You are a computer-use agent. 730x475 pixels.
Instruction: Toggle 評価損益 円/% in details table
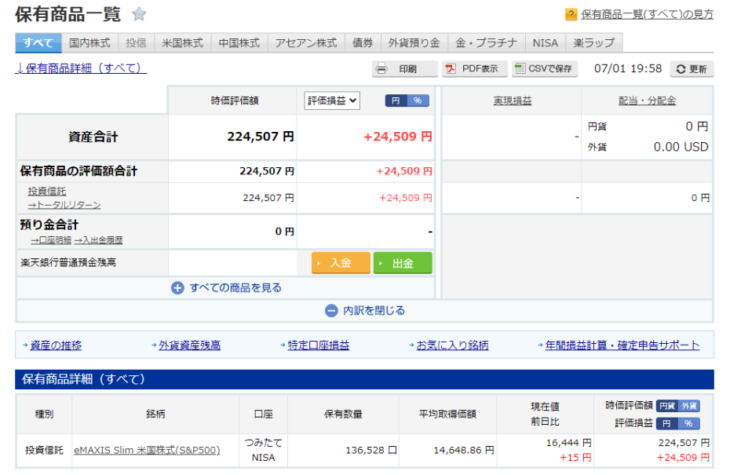(x=679, y=423)
